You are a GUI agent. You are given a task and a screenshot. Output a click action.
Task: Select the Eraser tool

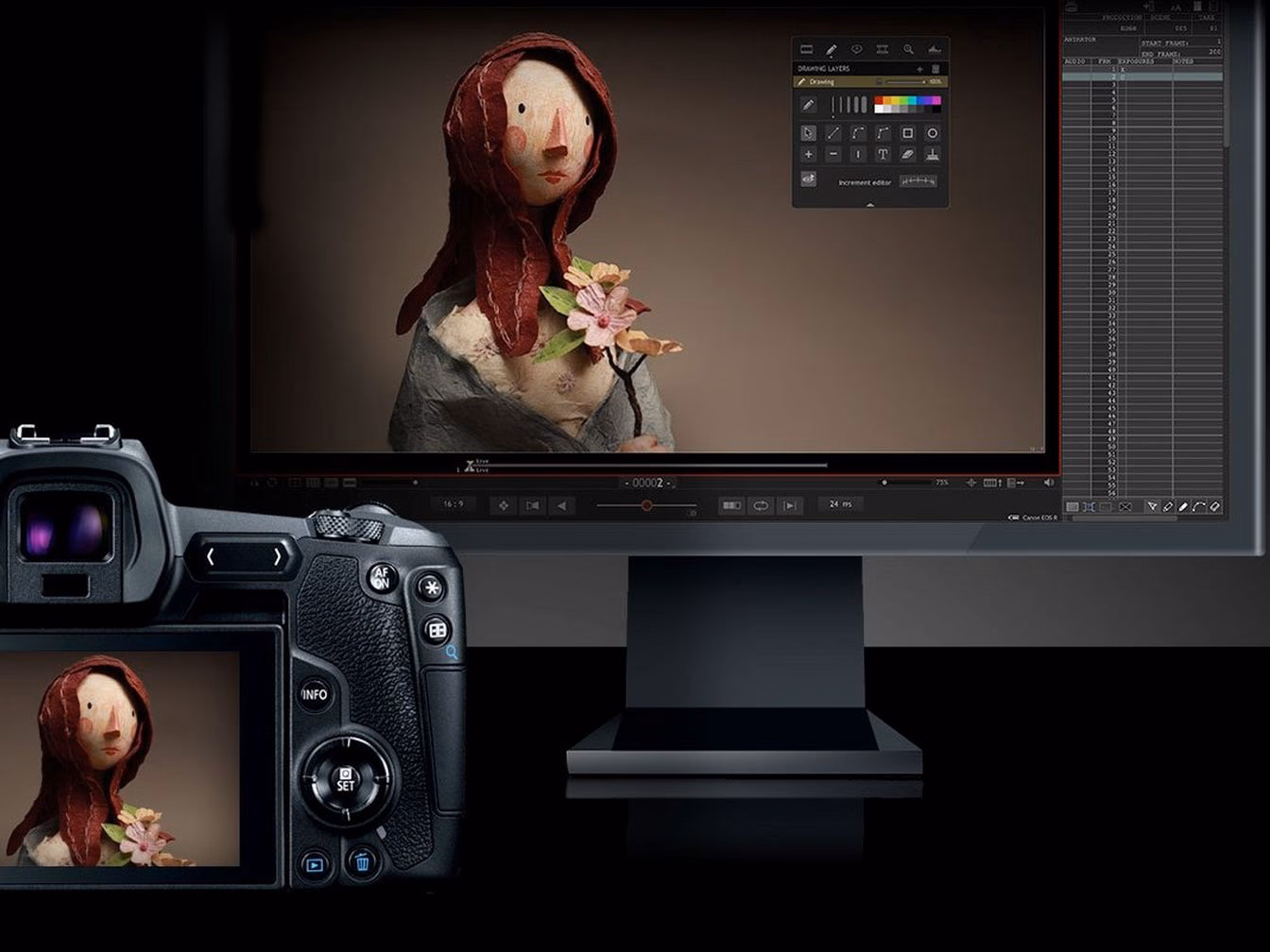[x=909, y=154]
